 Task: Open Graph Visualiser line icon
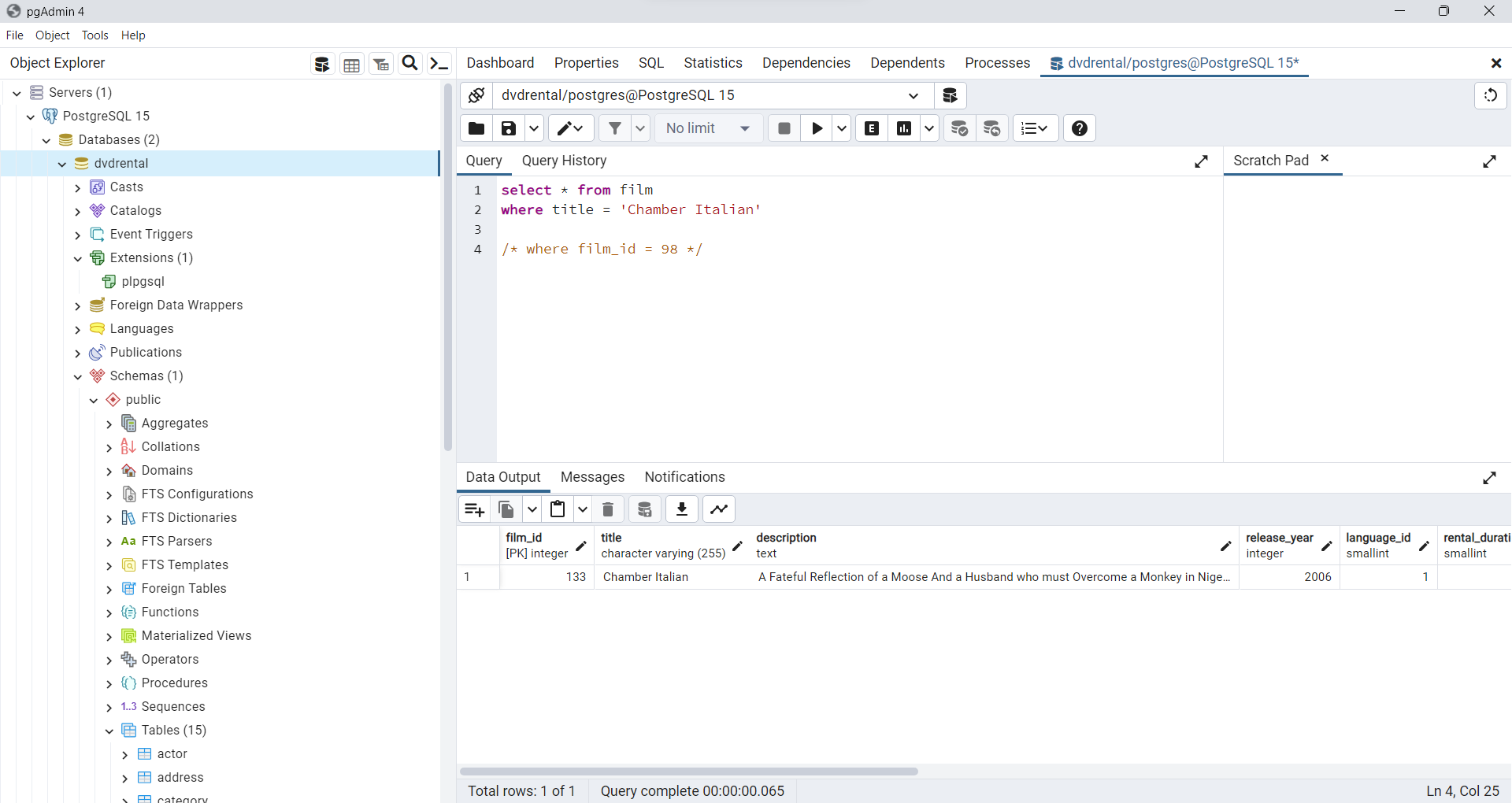click(719, 509)
